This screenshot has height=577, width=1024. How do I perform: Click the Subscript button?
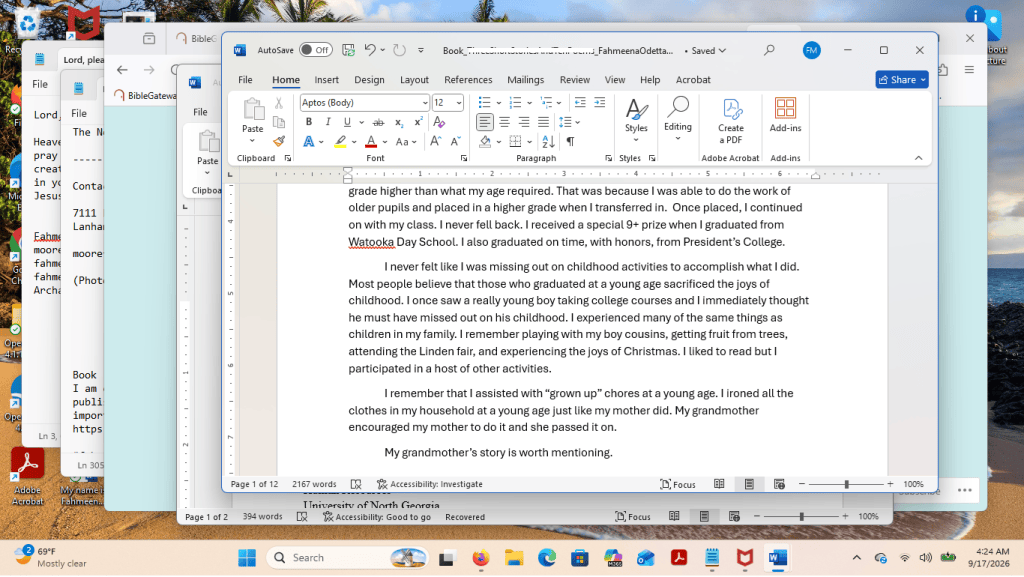(x=398, y=122)
